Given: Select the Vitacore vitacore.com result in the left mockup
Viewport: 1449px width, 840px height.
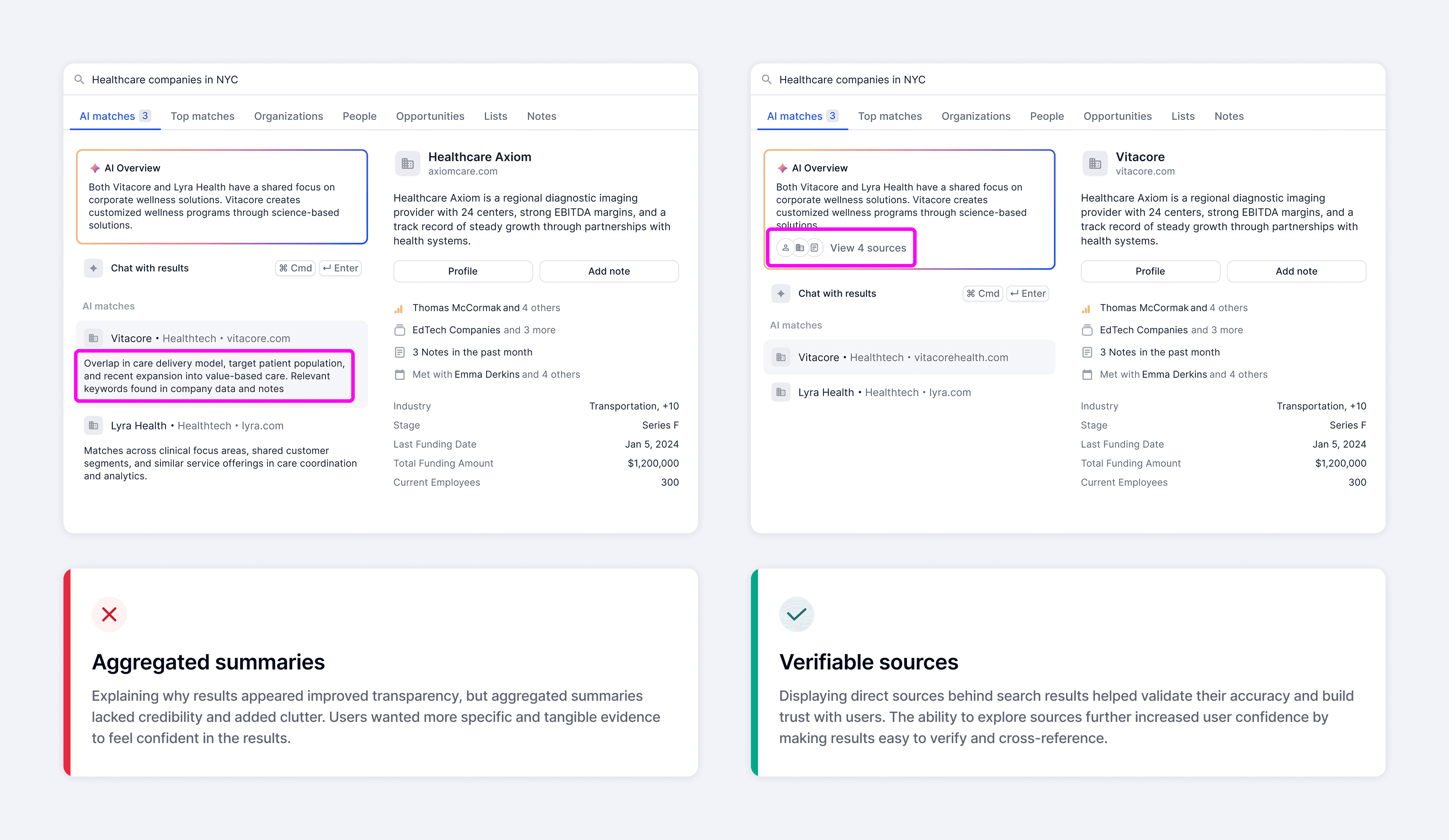Looking at the screenshot, I should tap(222, 364).
